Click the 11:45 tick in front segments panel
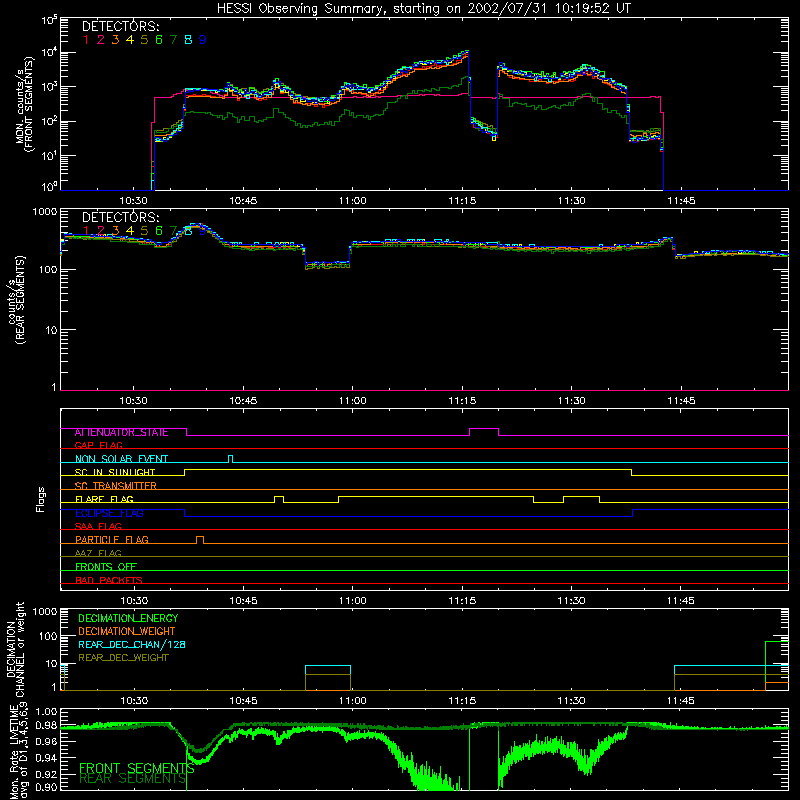Viewport: 800px width, 800px height. [x=681, y=201]
